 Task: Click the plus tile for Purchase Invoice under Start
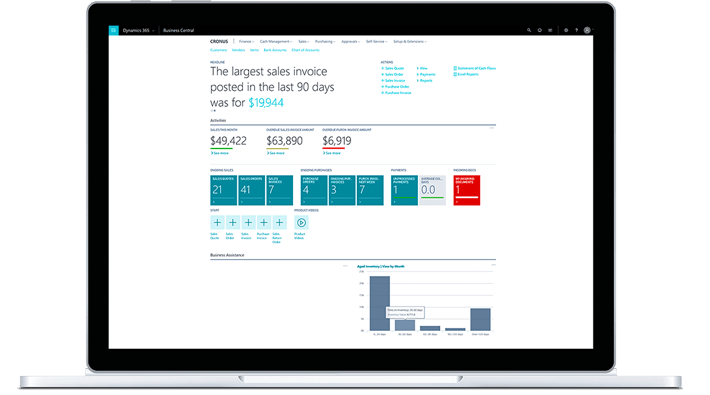click(x=264, y=222)
